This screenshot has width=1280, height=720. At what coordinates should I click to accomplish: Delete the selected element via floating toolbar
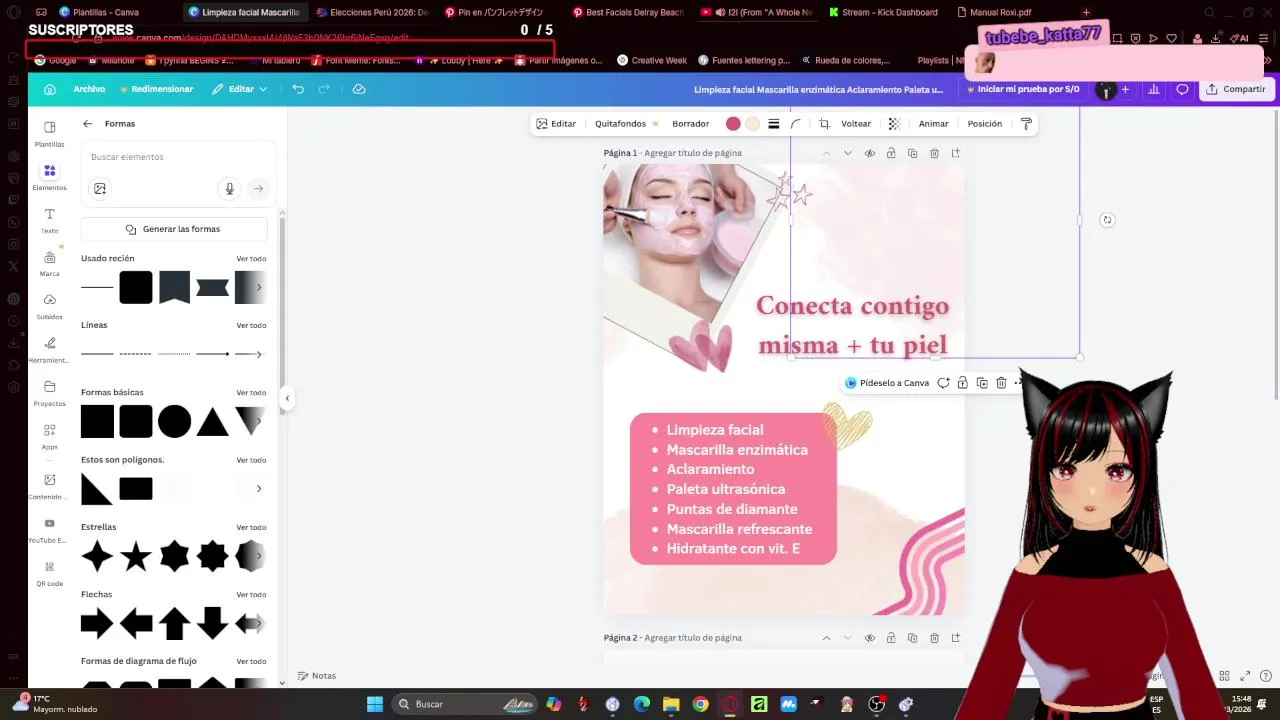pyautogui.click(x=1001, y=383)
